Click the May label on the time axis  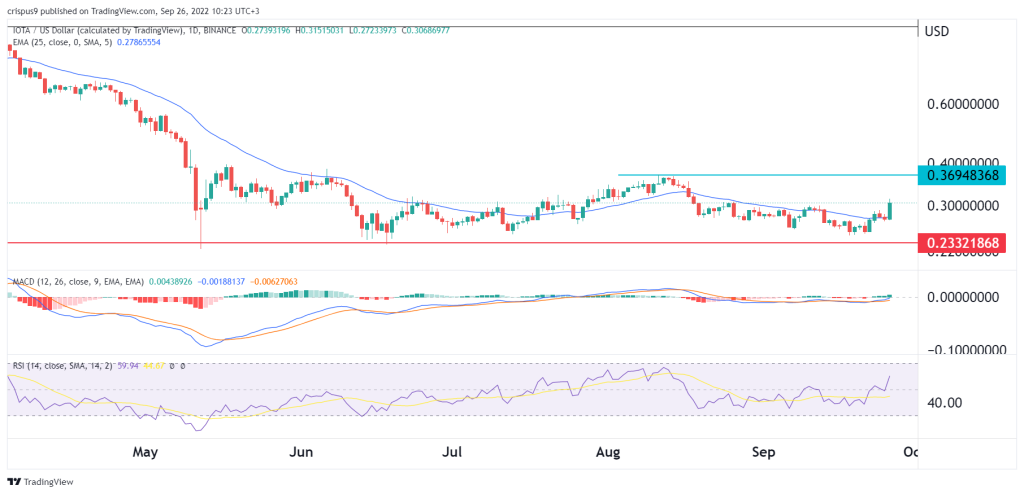pyautogui.click(x=145, y=452)
